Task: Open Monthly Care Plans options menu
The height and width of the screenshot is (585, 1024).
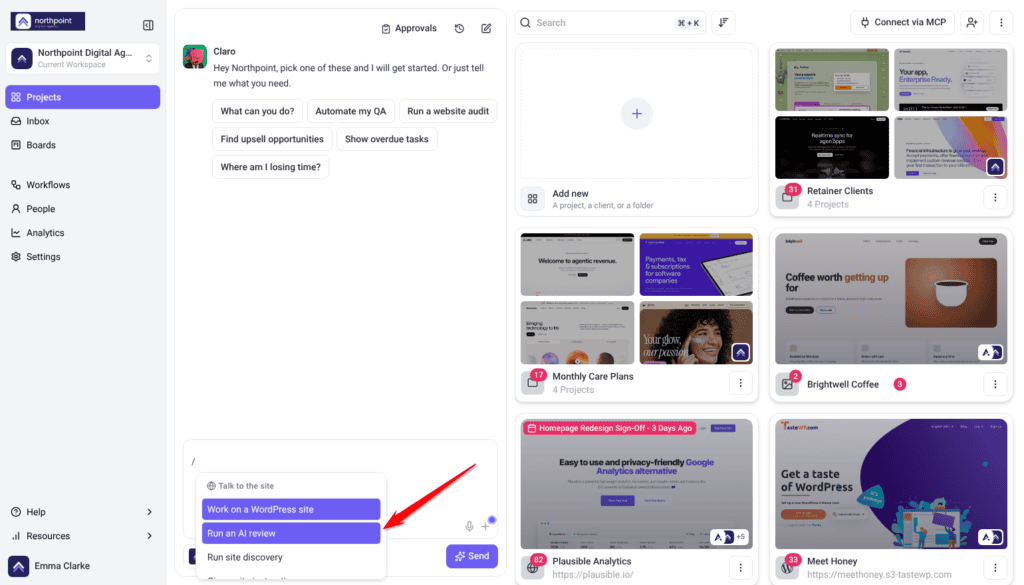Action: tap(741, 383)
